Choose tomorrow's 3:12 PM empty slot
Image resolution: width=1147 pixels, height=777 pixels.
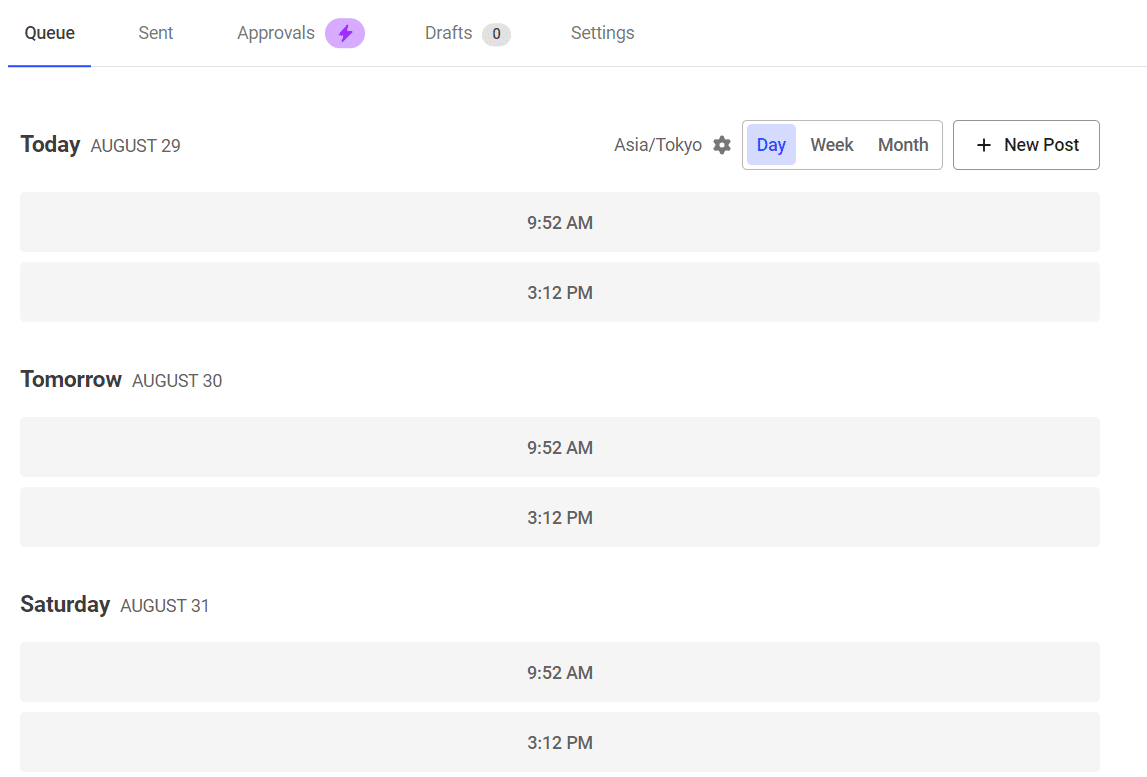560,517
